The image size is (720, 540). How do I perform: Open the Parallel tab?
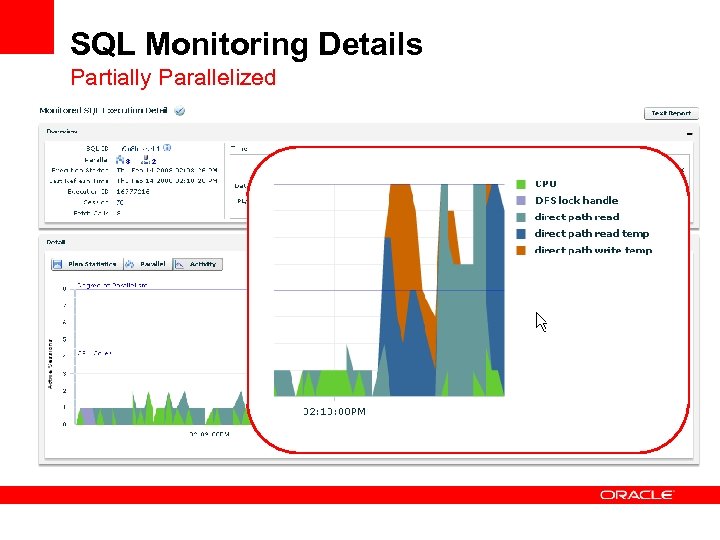click(147, 264)
